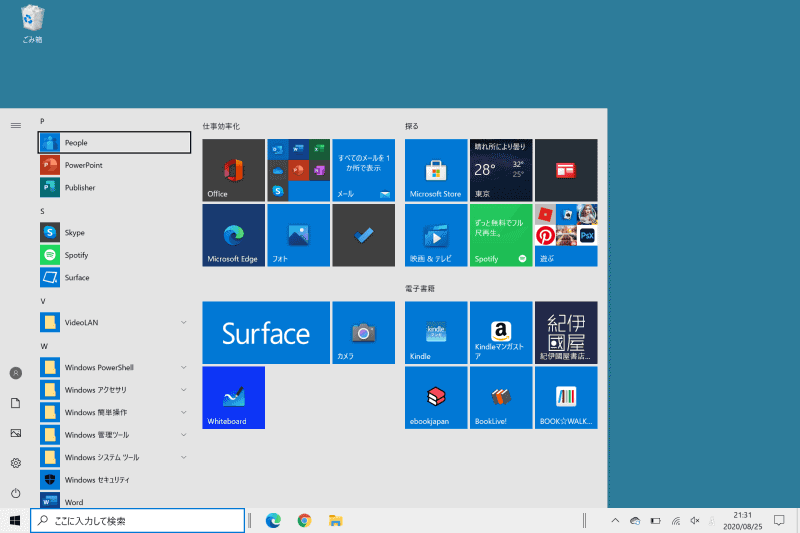Open the OneDrive cloud tray icon
Image resolution: width=800 pixels, height=533 pixels.
click(635, 520)
